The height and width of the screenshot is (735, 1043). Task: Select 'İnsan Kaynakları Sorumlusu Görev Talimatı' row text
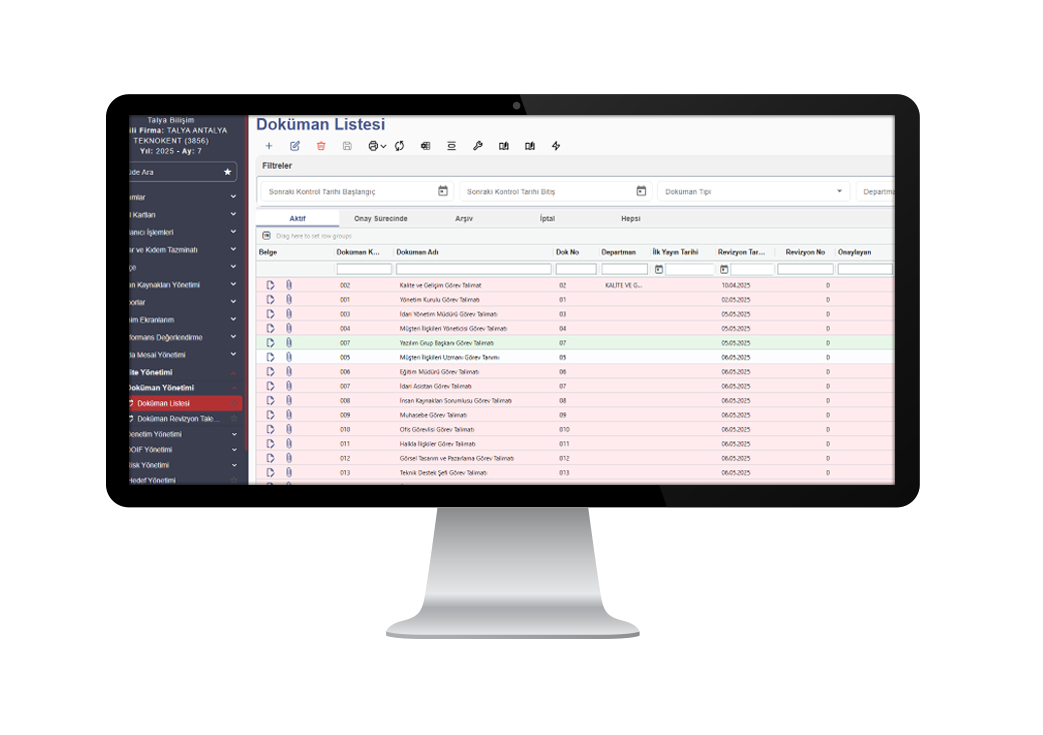pyautogui.click(x=456, y=400)
